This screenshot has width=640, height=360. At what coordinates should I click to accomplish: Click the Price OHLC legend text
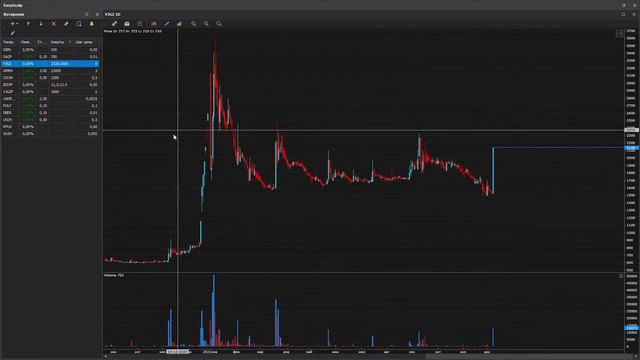pyautogui.click(x=133, y=31)
